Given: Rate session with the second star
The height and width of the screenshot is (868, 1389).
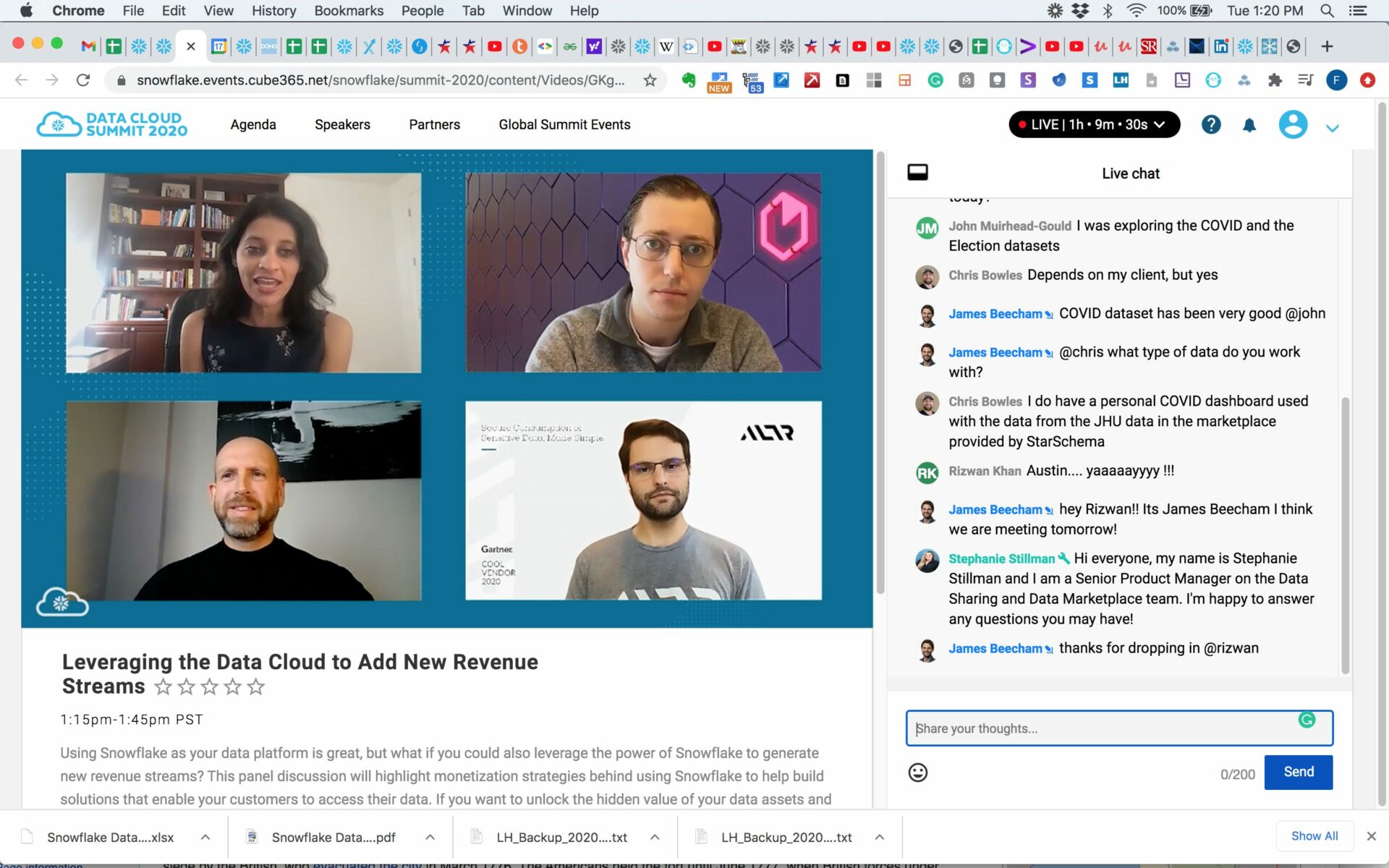Looking at the screenshot, I should tap(187, 686).
